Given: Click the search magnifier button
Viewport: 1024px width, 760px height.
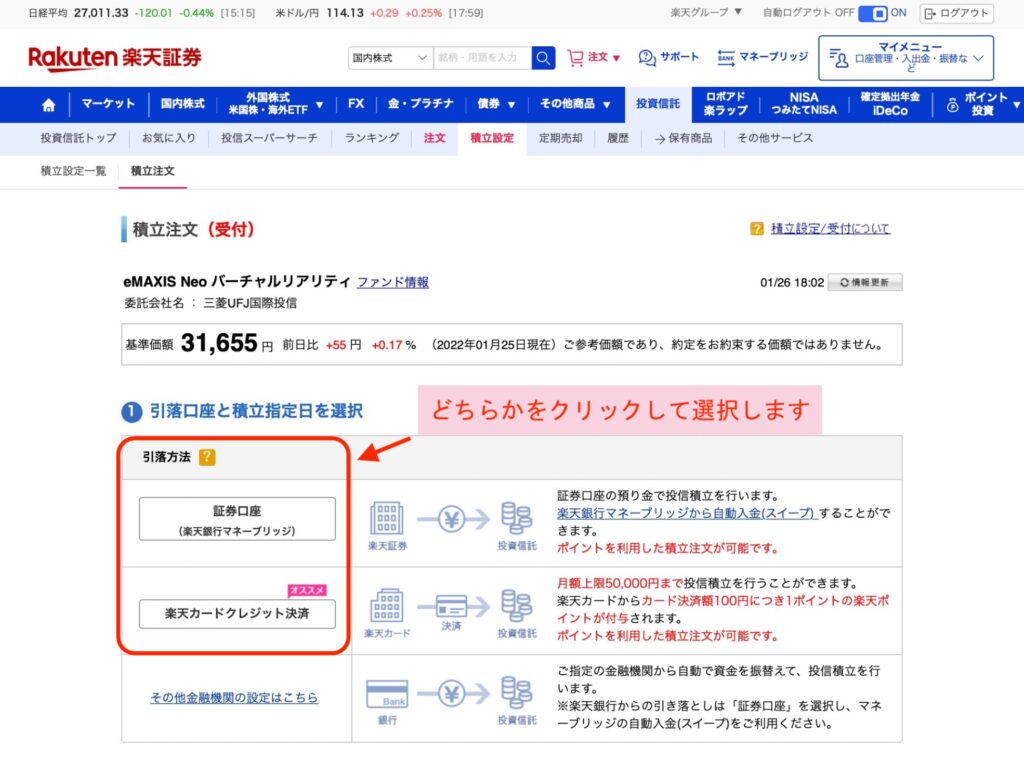Looking at the screenshot, I should 543,57.
